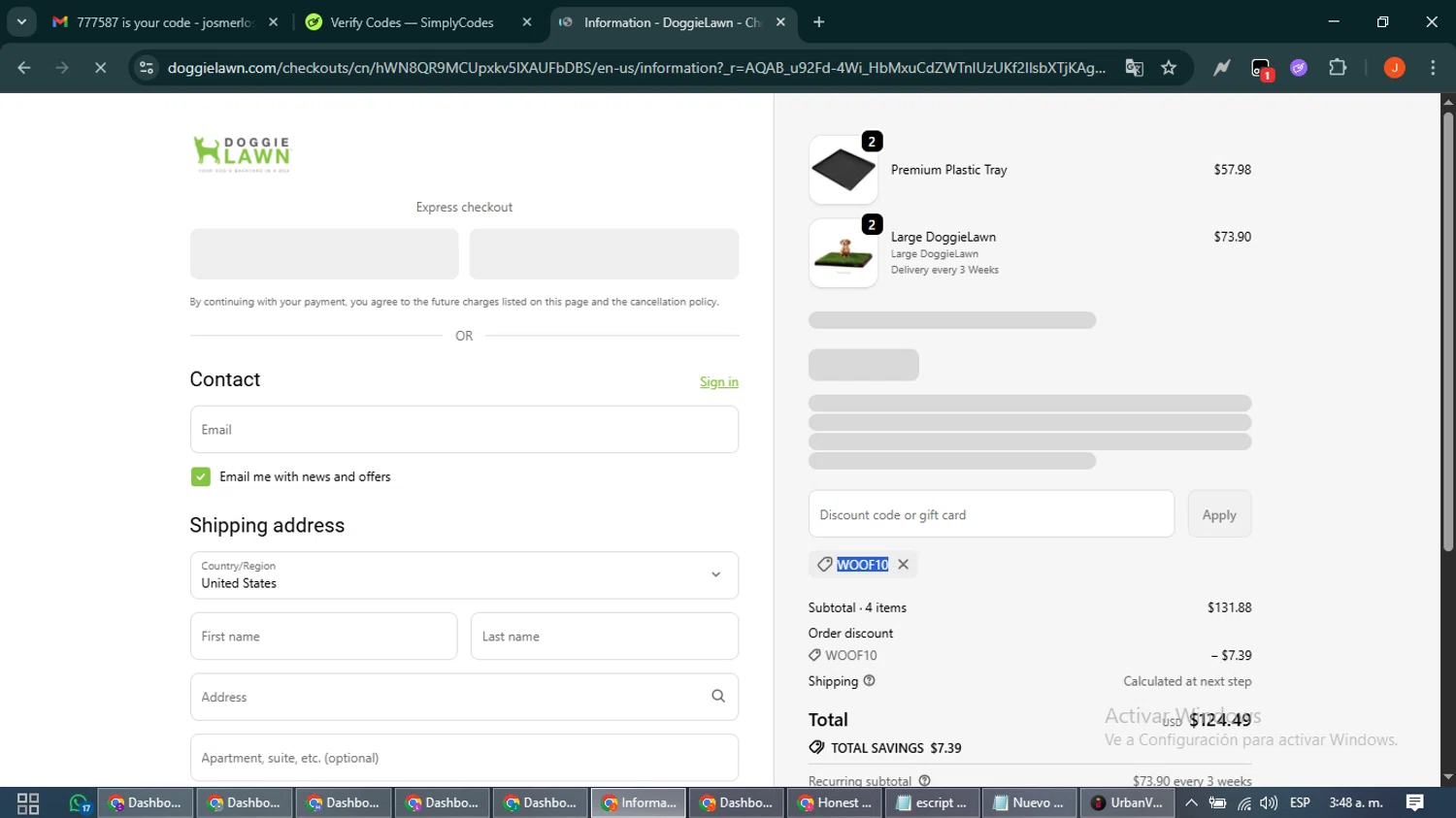Close the Gmail tab
This screenshot has height=818, width=1456.
(x=274, y=22)
